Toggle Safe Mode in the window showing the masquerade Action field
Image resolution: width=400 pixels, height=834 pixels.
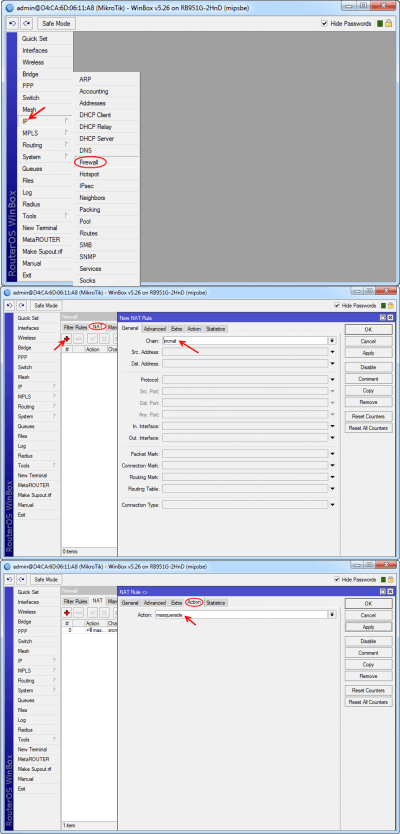[46, 580]
